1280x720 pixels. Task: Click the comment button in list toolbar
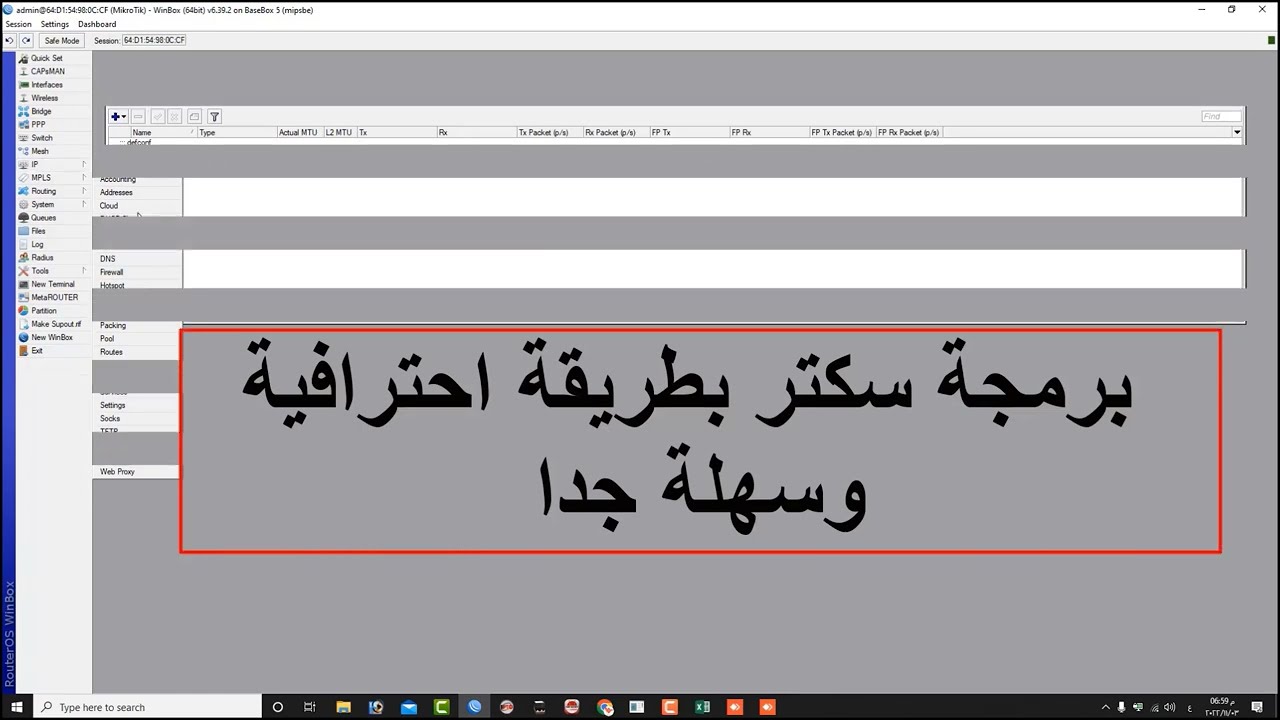pyautogui.click(x=194, y=117)
